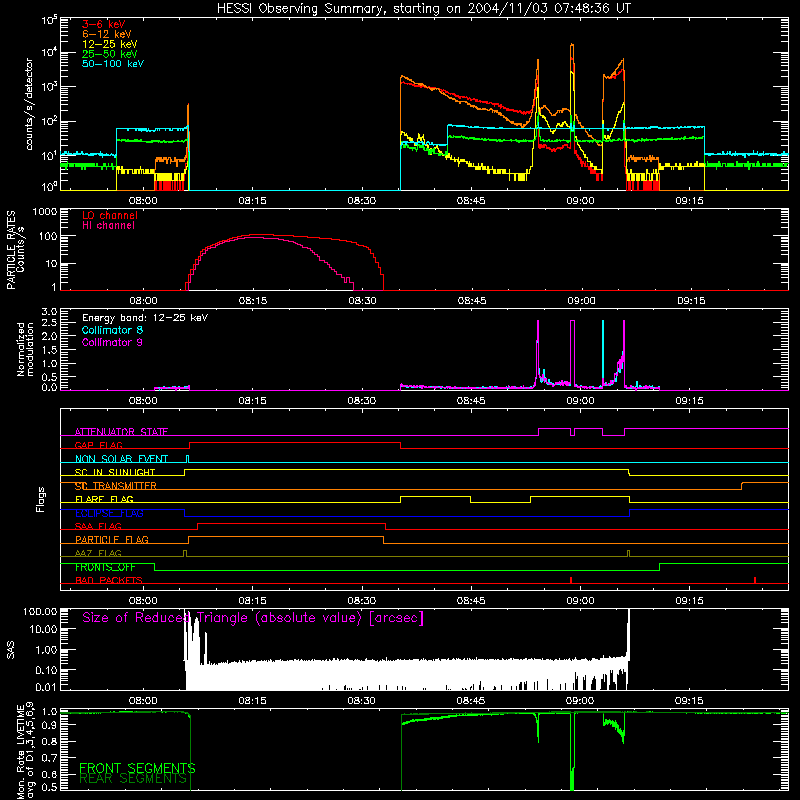The height and width of the screenshot is (800, 800).
Task: Click the HESSI Observing Summary title text
Action: click(x=424, y=9)
